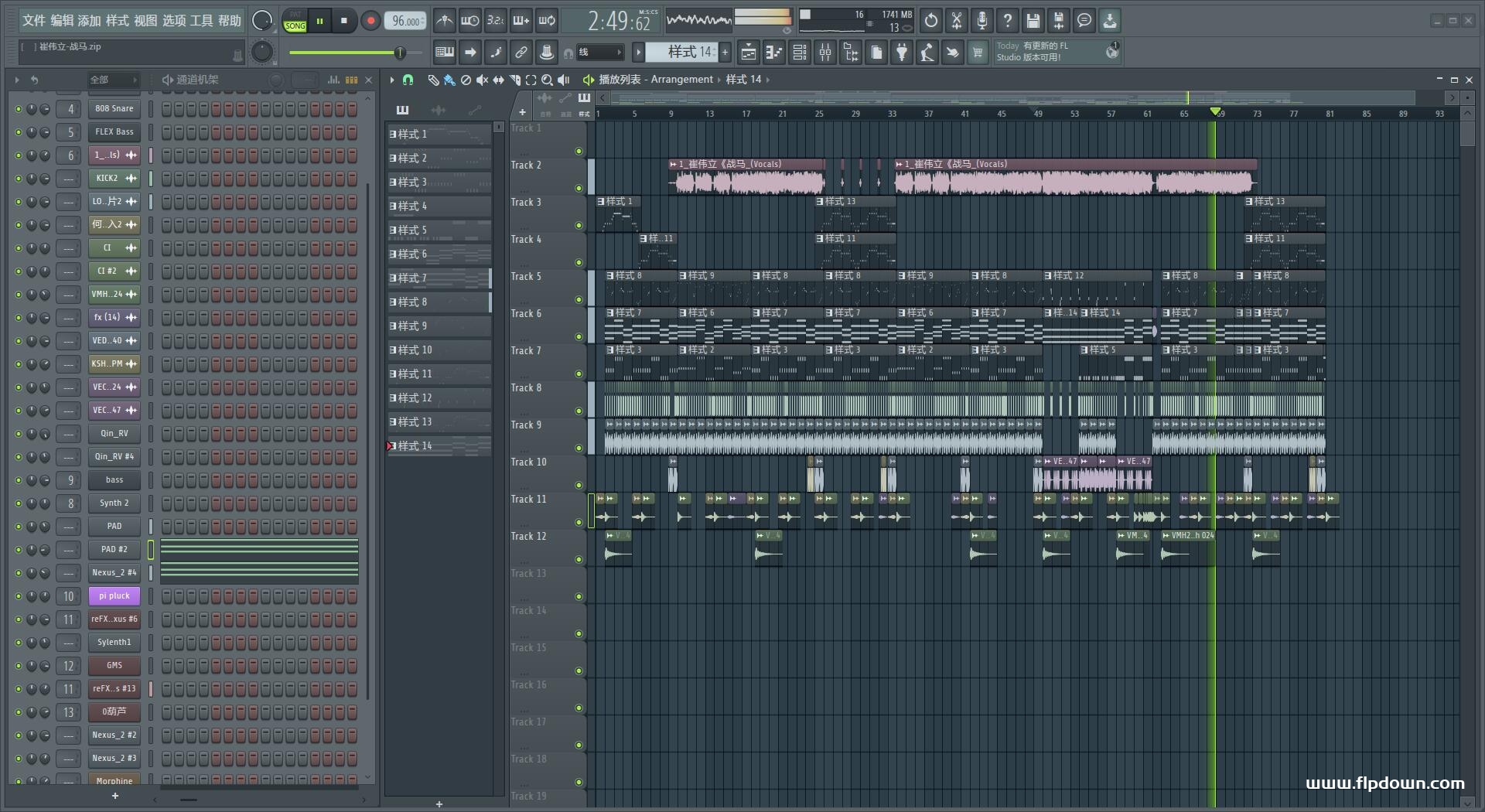Click the 808 Snare channel button

click(x=114, y=109)
